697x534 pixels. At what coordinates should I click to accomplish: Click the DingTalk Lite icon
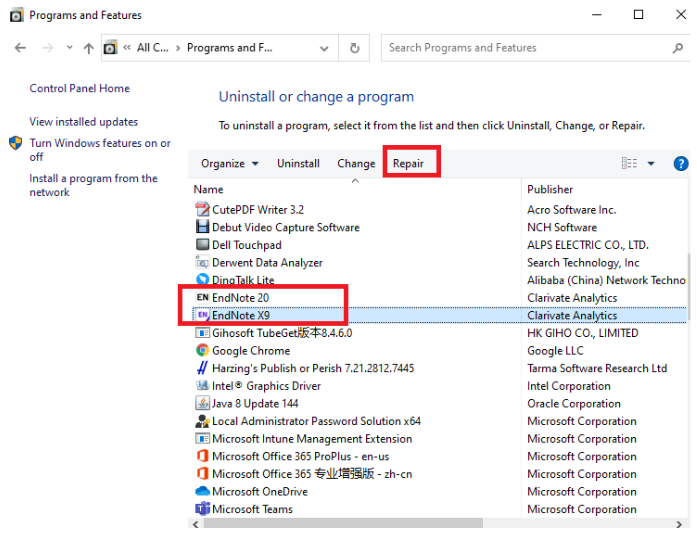202,280
